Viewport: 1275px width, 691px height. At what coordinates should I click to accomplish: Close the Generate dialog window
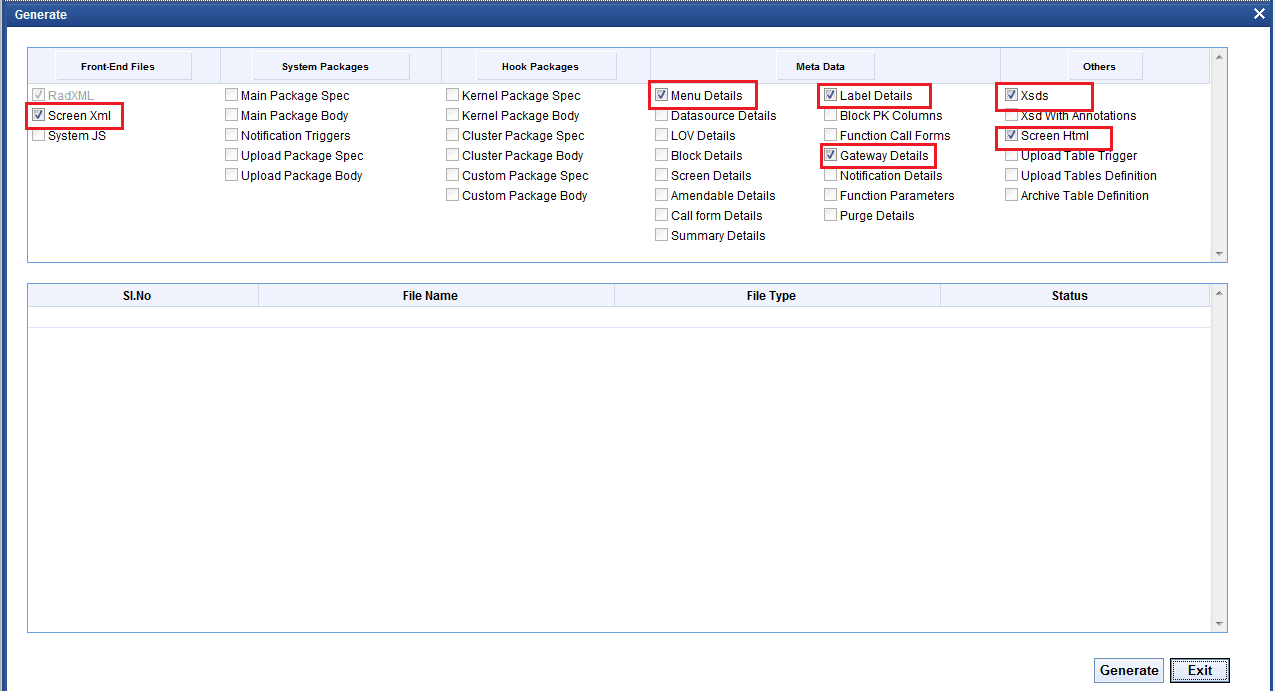coord(1260,13)
